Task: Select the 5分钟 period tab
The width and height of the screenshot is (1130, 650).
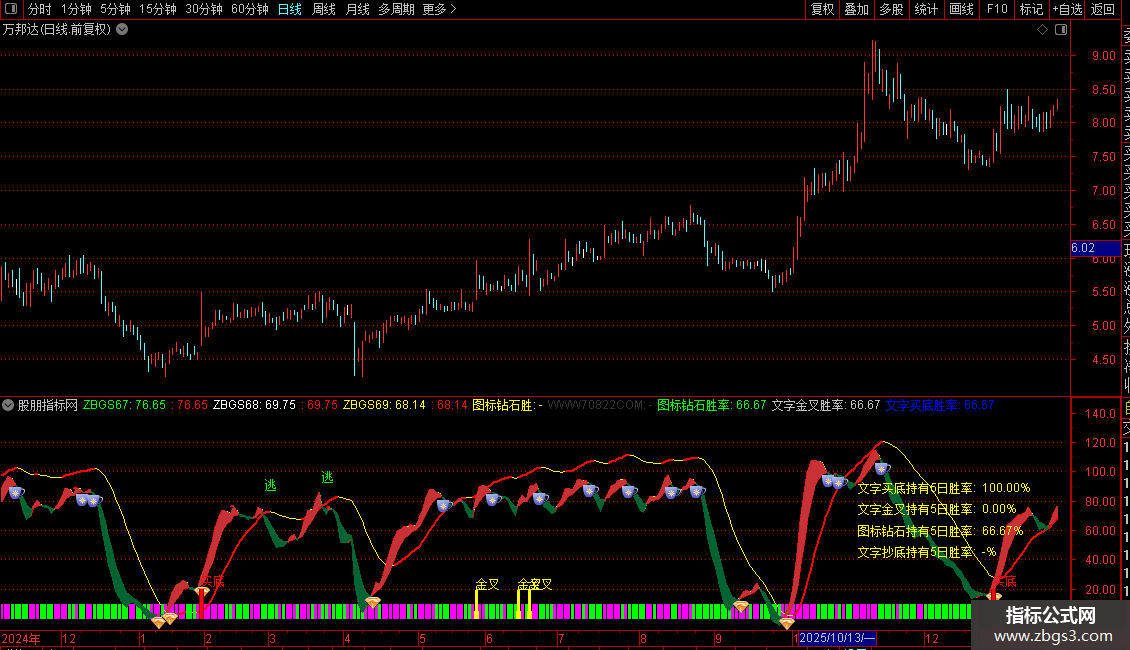Action: (115, 9)
